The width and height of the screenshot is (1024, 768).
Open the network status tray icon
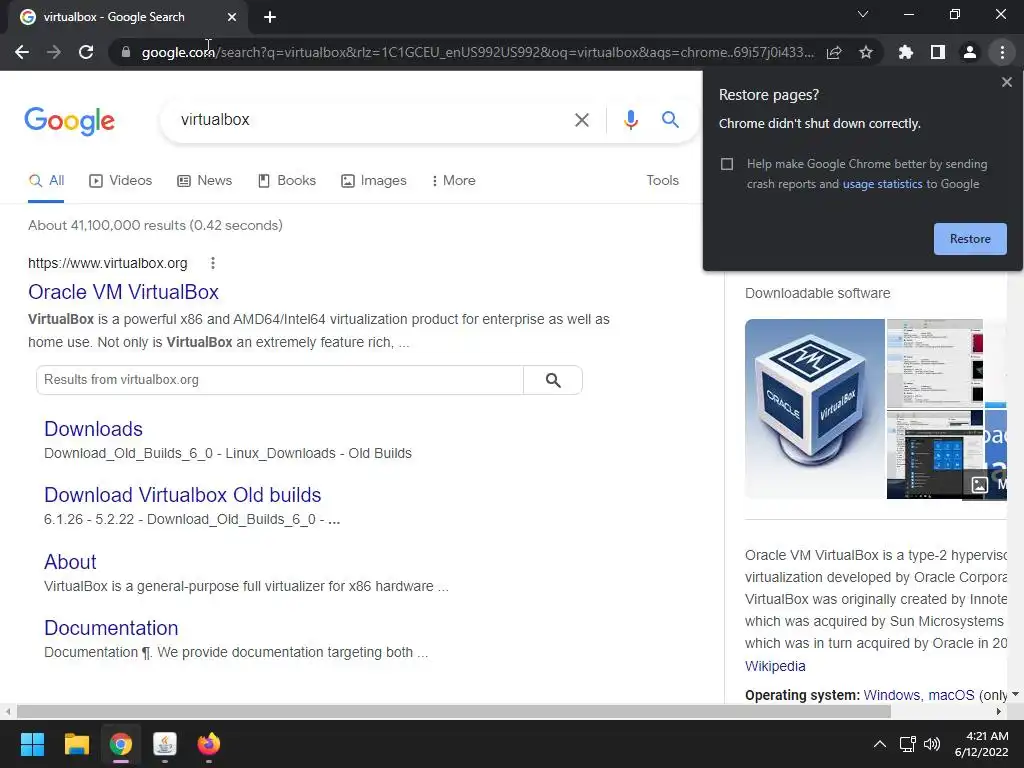(x=907, y=744)
